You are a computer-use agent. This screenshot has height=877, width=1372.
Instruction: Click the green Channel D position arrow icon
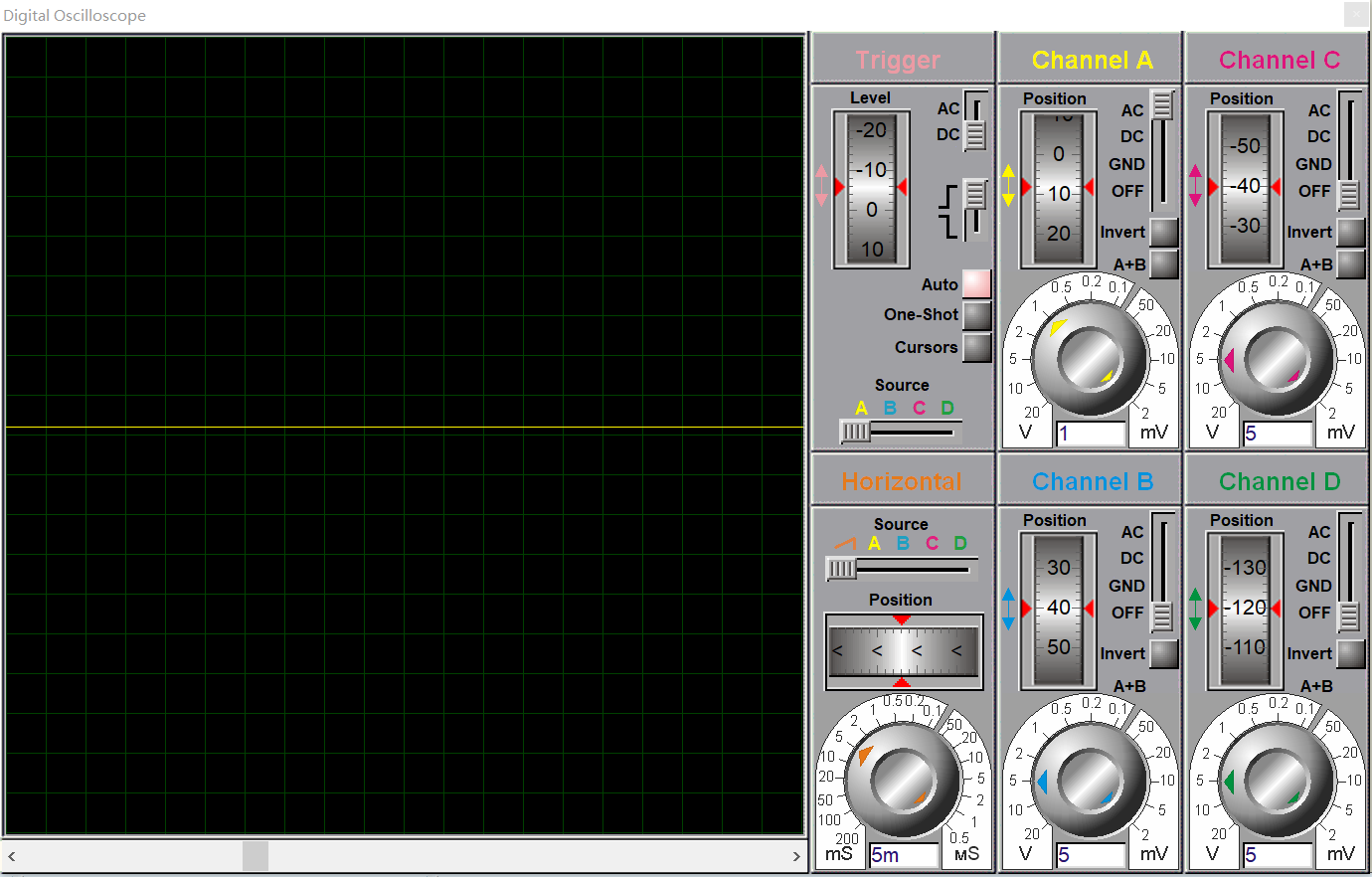1195,609
